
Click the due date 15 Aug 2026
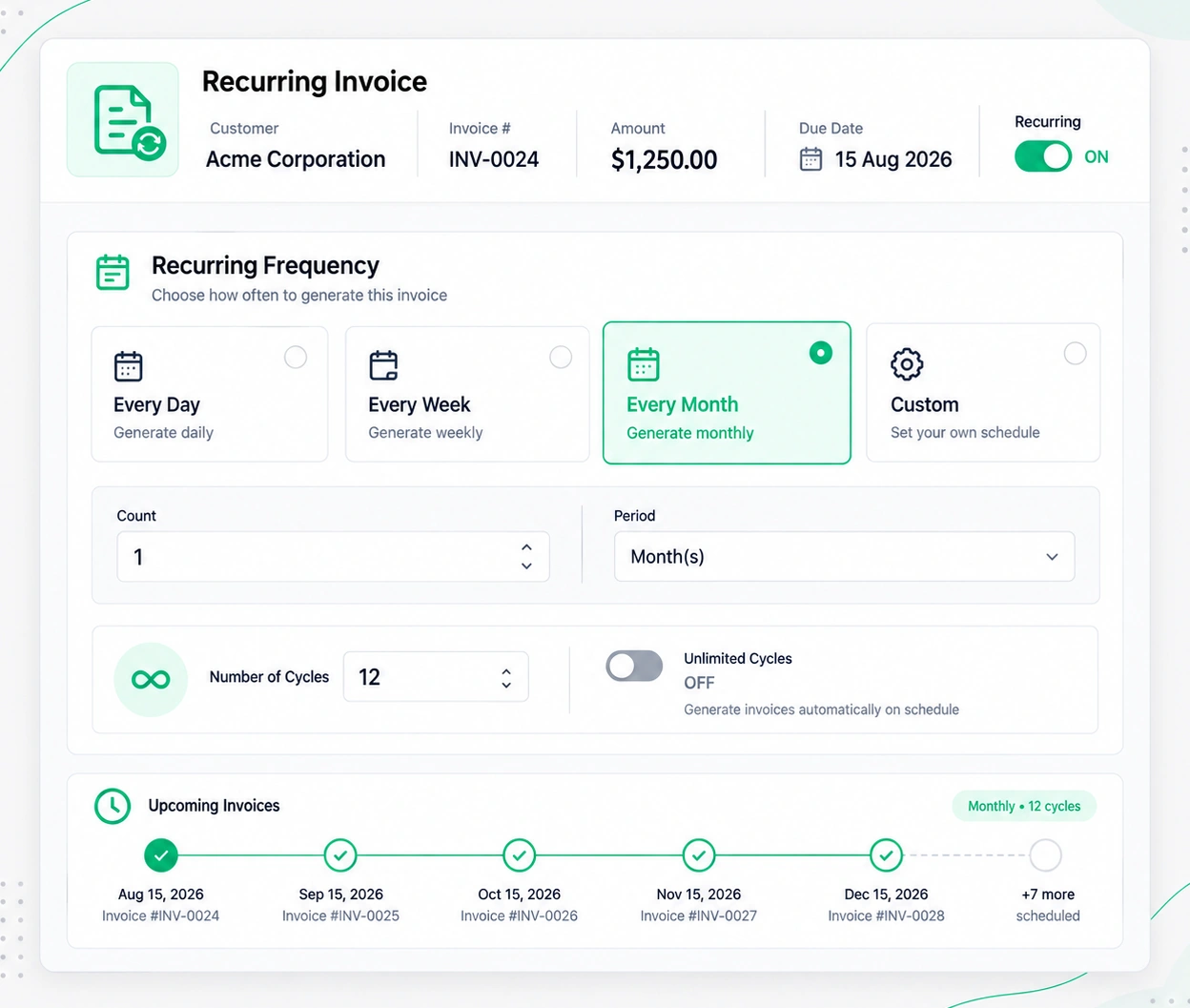[893, 159]
